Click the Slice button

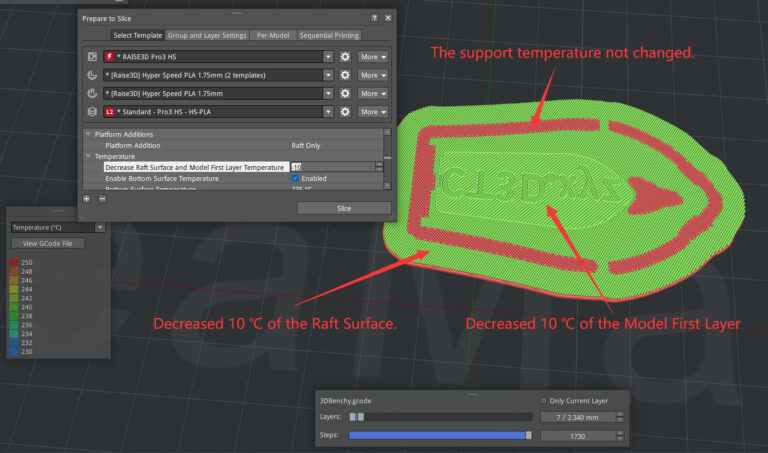344,208
